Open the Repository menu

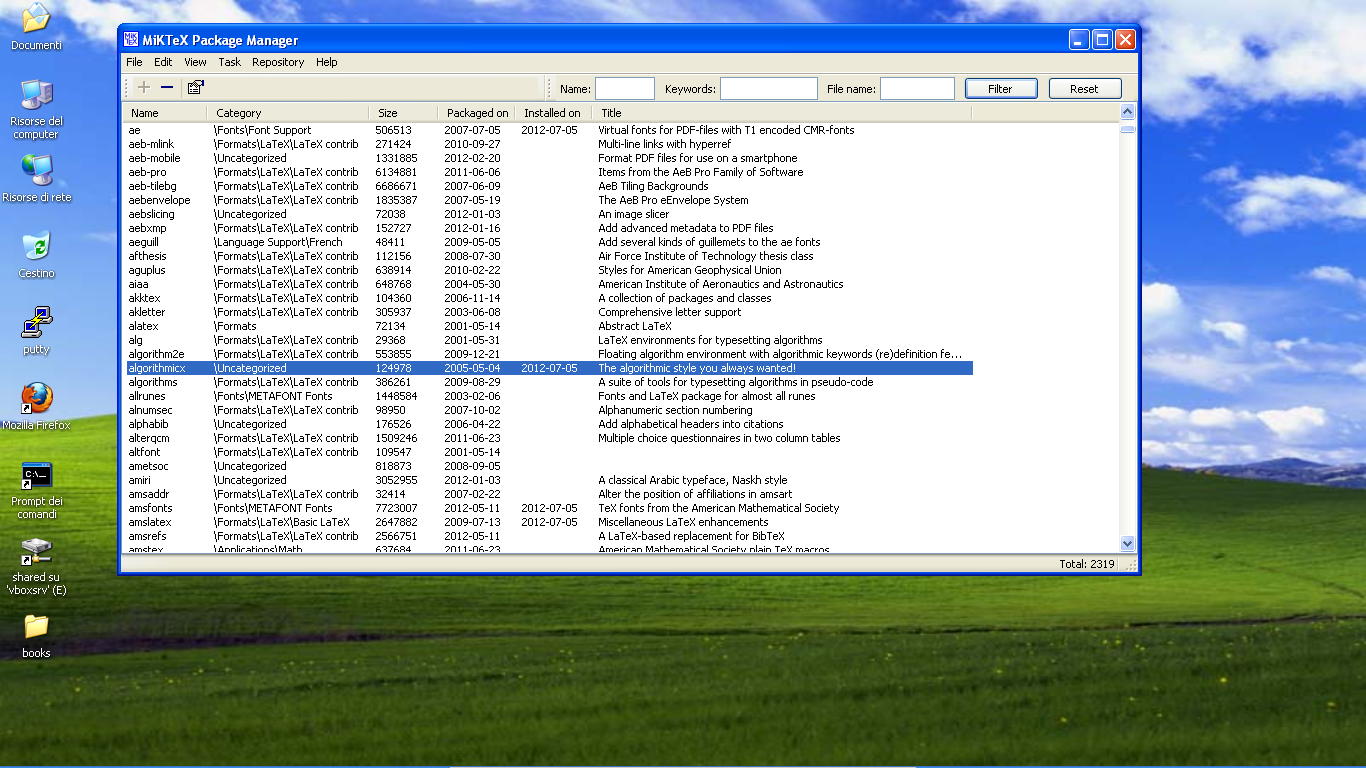pos(278,62)
